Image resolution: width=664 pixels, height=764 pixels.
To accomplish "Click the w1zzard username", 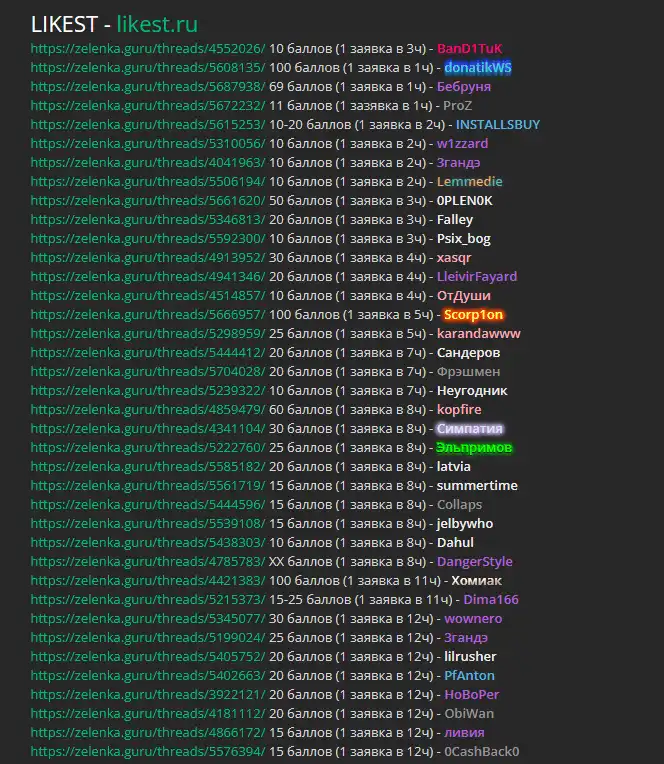I will coord(462,144).
